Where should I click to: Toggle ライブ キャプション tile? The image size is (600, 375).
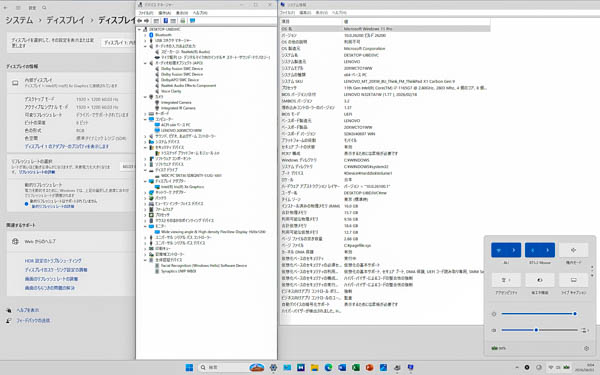coord(574,280)
